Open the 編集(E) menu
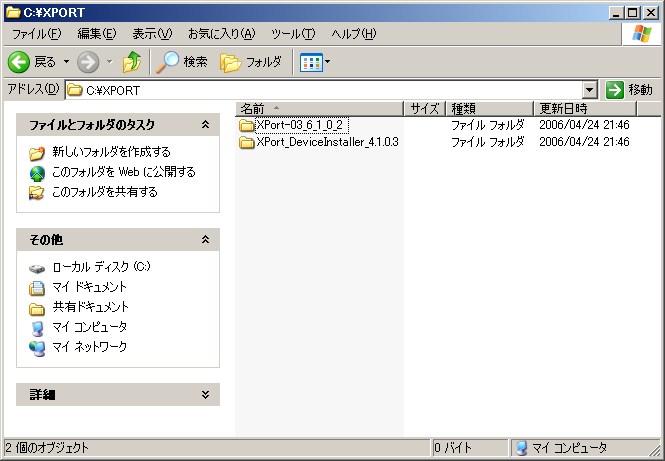This screenshot has height=461, width=665. pos(97,34)
